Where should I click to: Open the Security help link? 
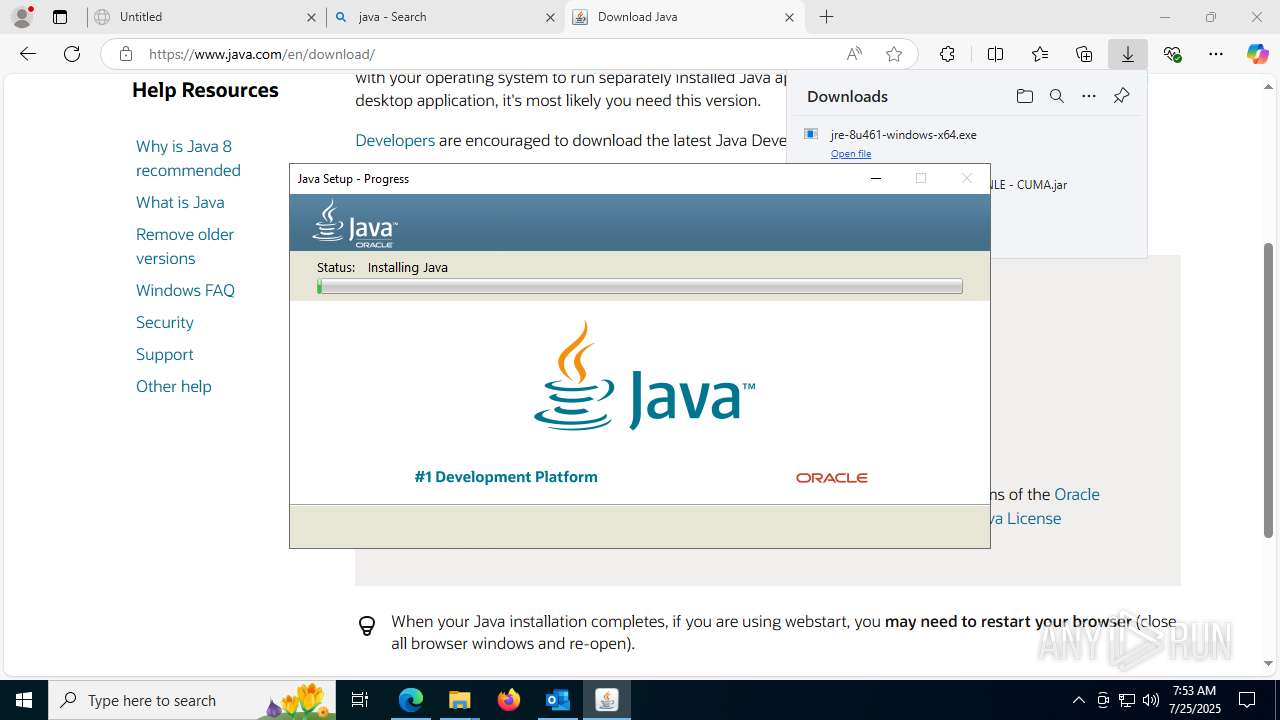tap(165, 322)
